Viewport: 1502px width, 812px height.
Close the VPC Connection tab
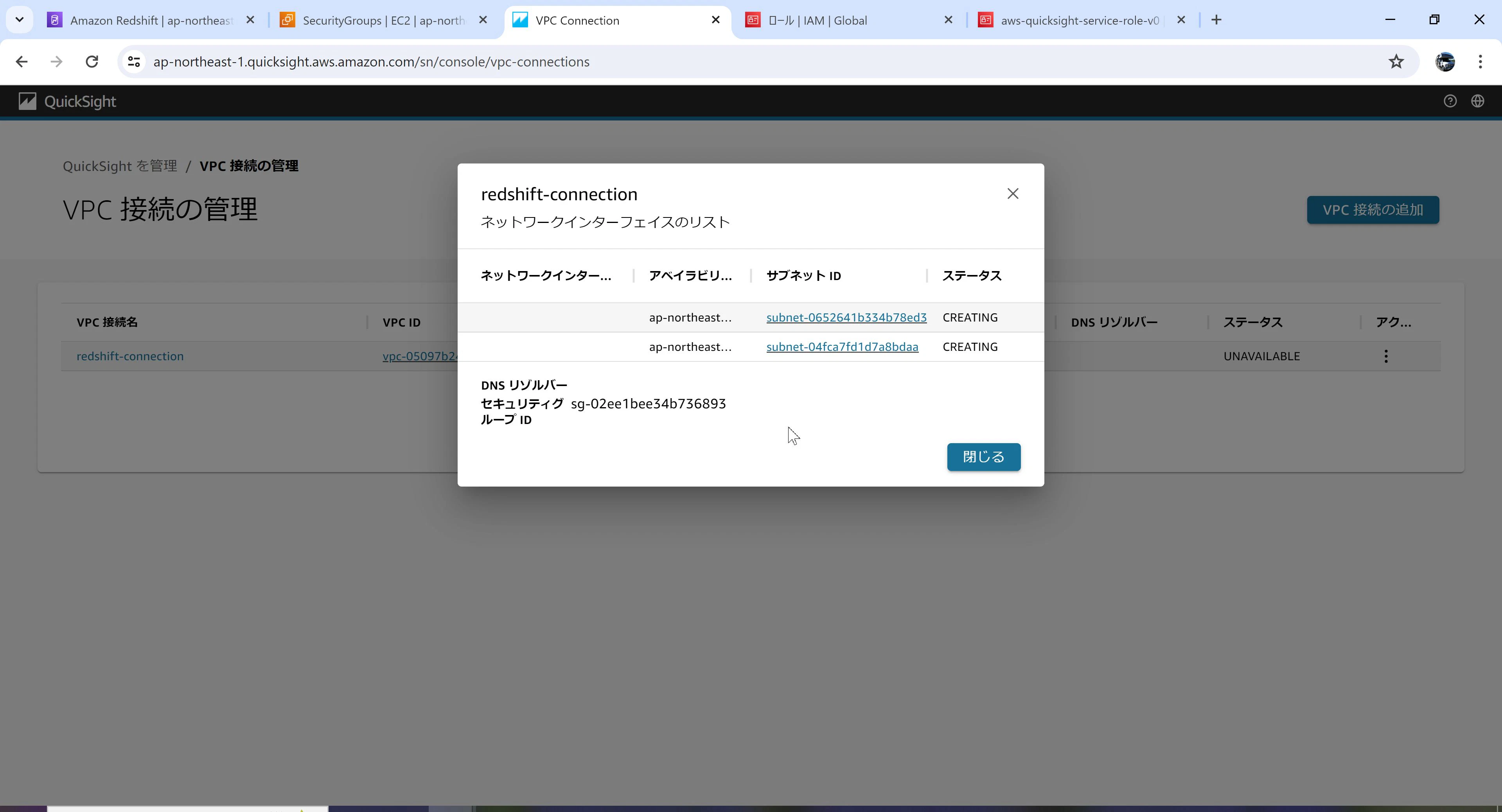715,20
